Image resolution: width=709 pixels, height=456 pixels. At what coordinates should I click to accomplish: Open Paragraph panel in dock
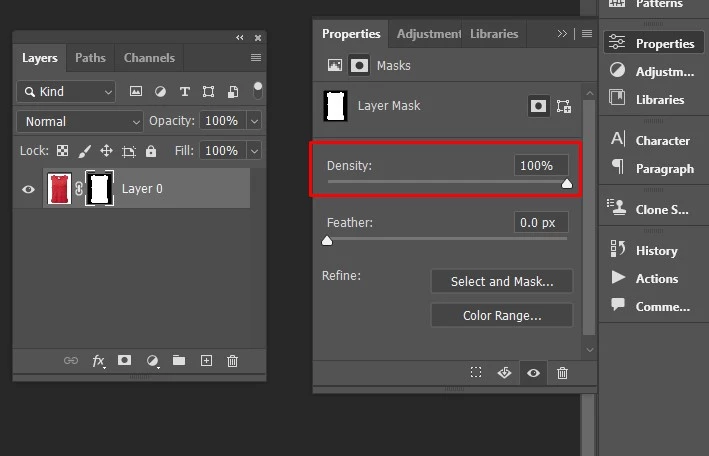tap(653, 168)
